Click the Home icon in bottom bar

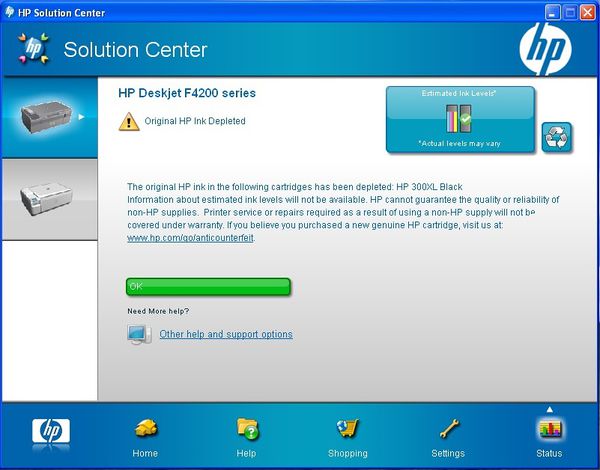tap(145, 429)
